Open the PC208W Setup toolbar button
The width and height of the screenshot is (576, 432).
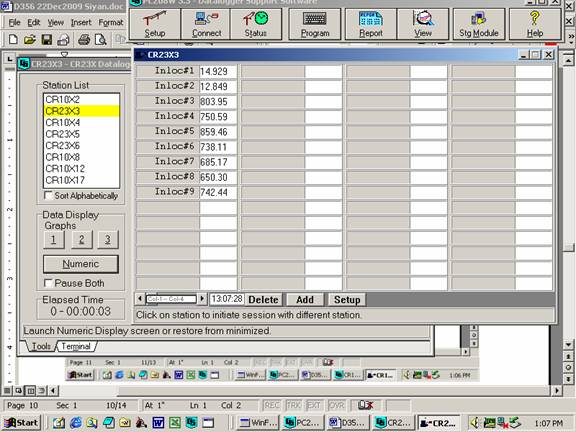155,24
